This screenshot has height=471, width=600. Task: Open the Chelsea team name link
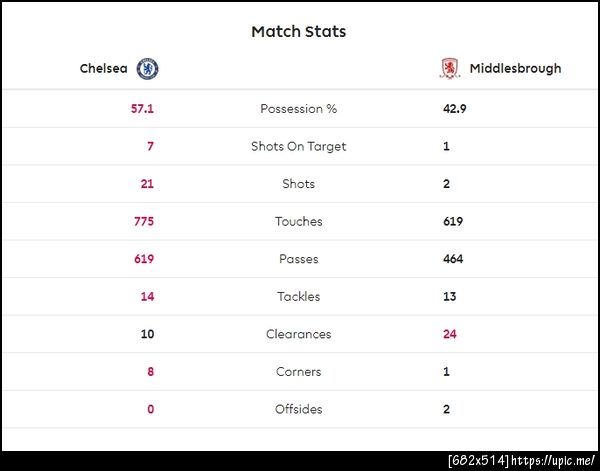pos(105,69)
